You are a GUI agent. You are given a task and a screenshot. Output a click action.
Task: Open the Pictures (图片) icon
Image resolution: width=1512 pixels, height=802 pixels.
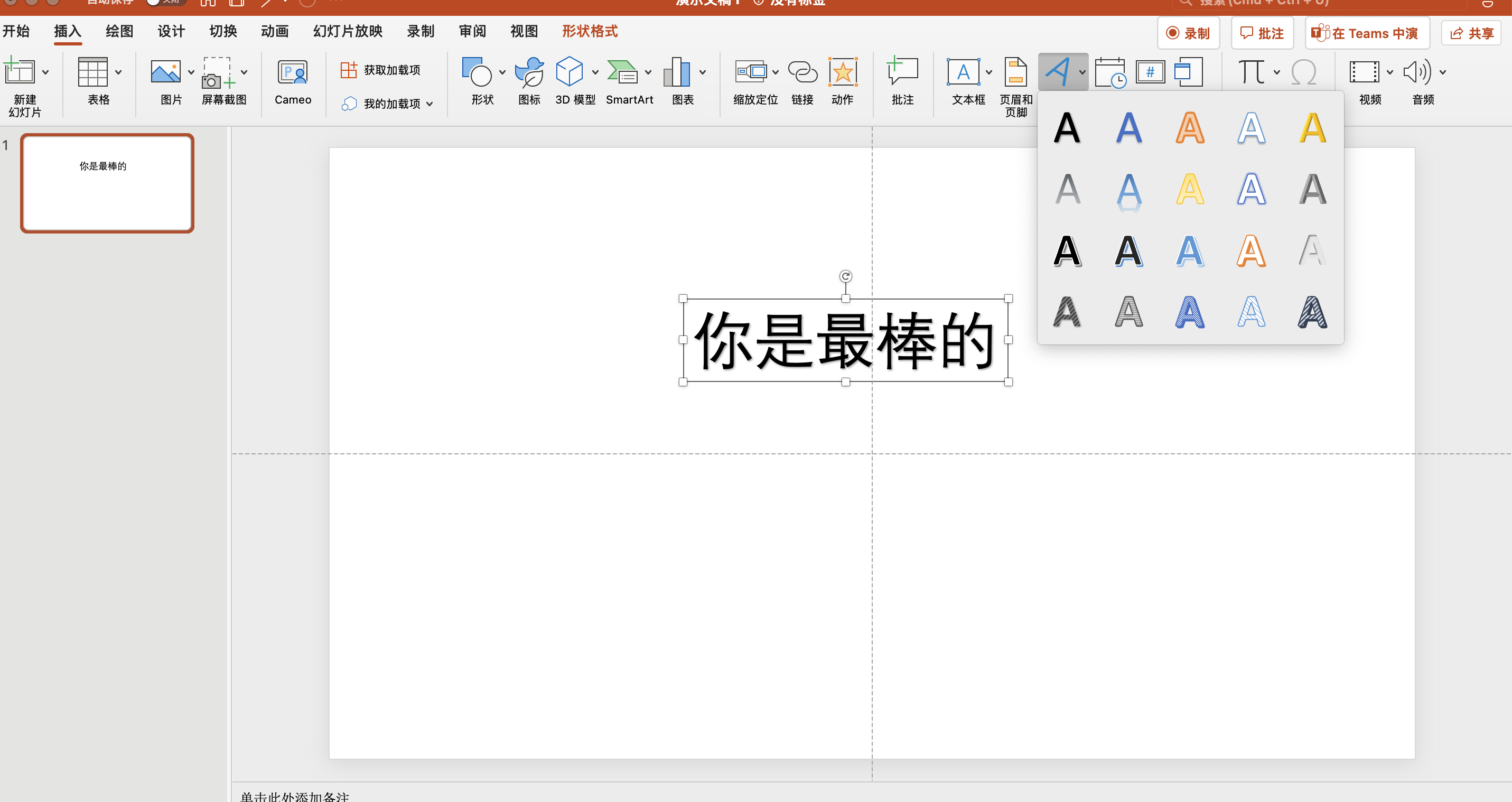pos(165,72)
